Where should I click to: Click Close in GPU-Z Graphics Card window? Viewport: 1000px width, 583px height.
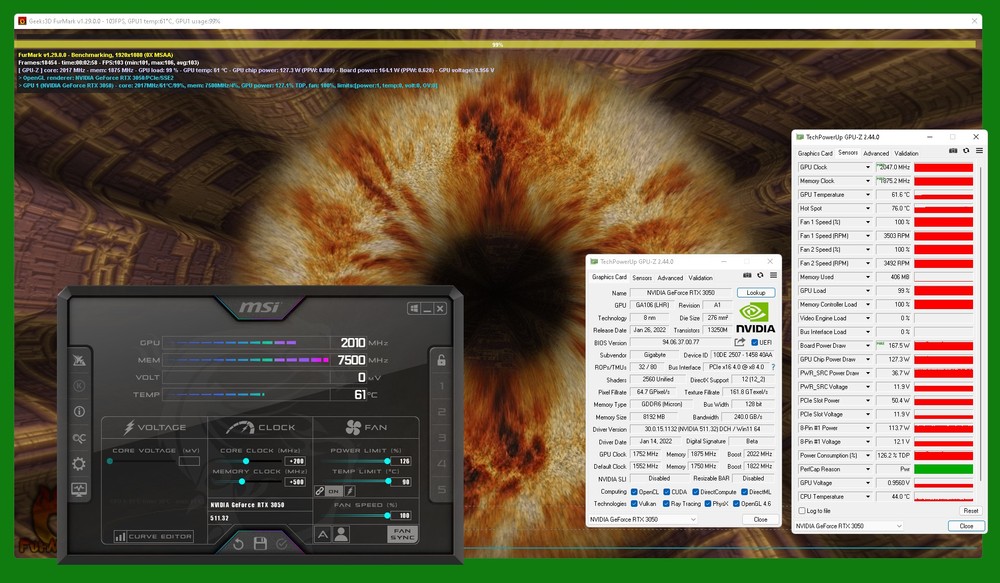pyautogui.click(x=761, y=520)
